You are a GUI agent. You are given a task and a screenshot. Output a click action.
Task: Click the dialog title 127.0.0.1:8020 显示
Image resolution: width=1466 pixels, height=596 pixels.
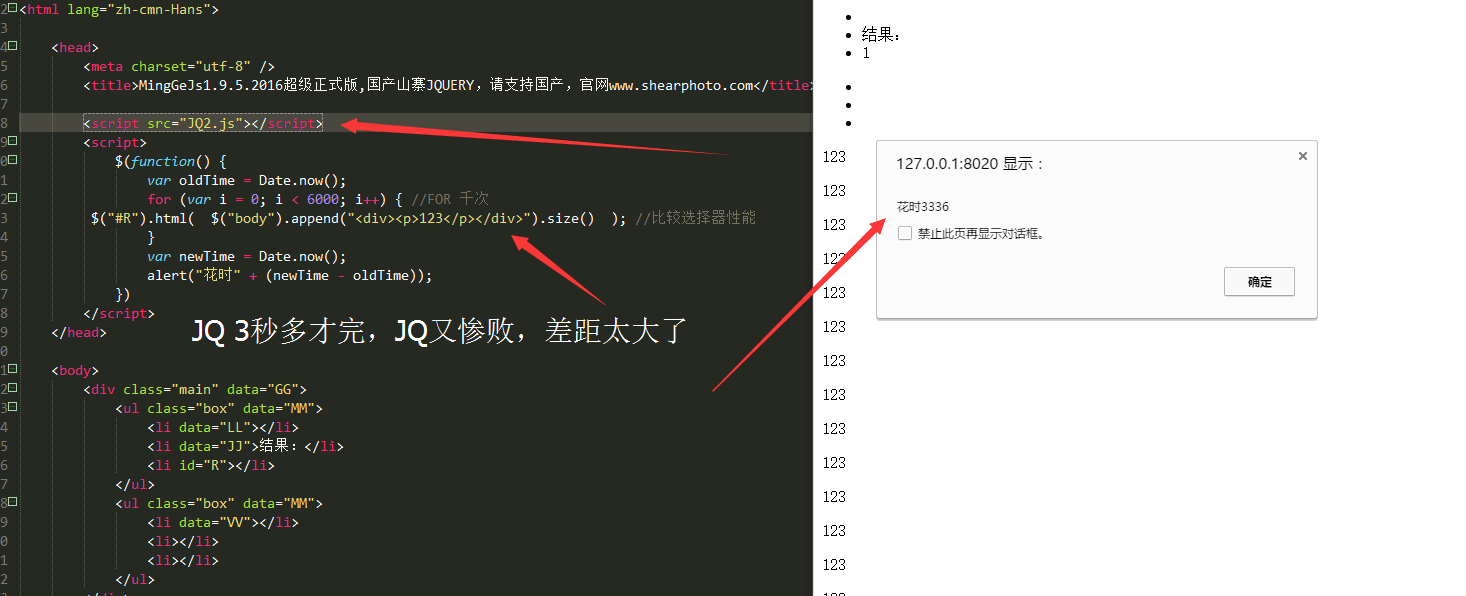(970, 164)
